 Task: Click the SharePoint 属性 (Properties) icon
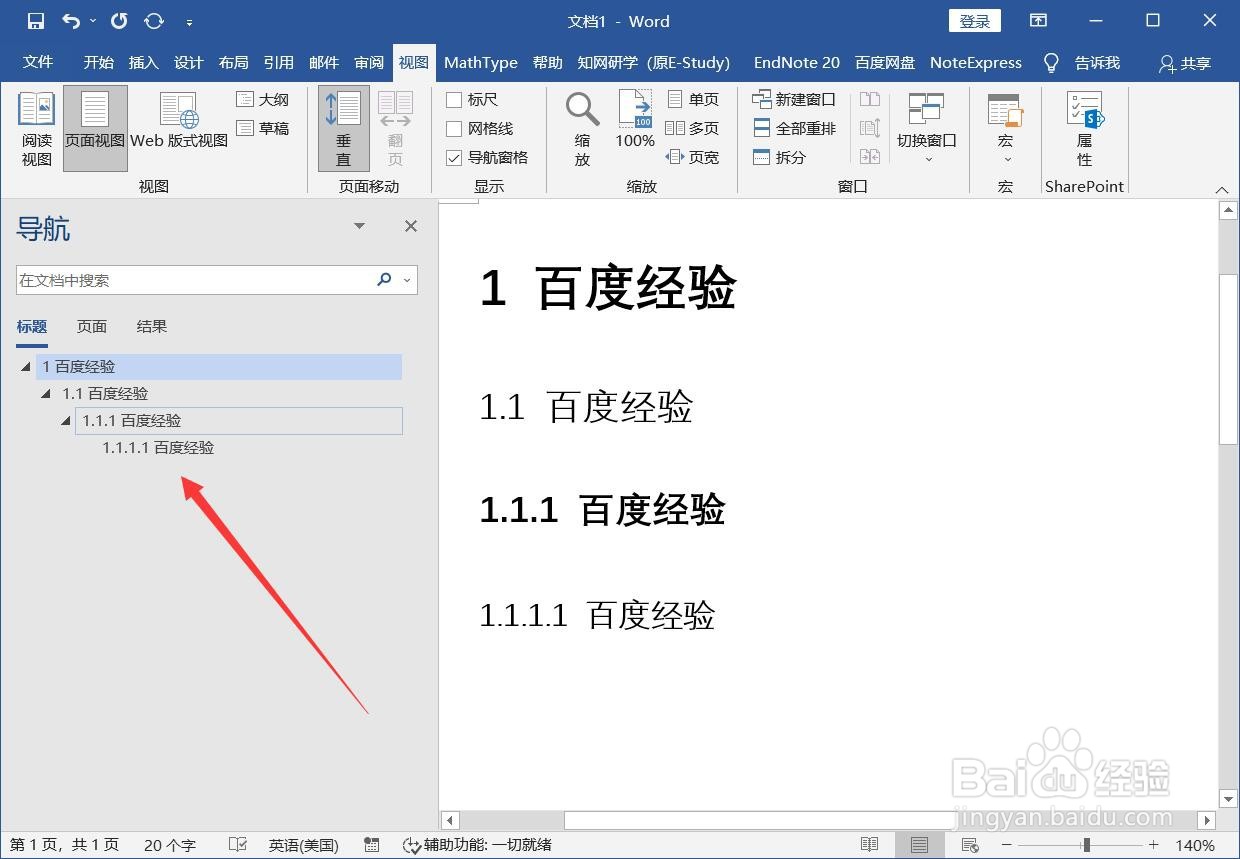[1085, 128]
